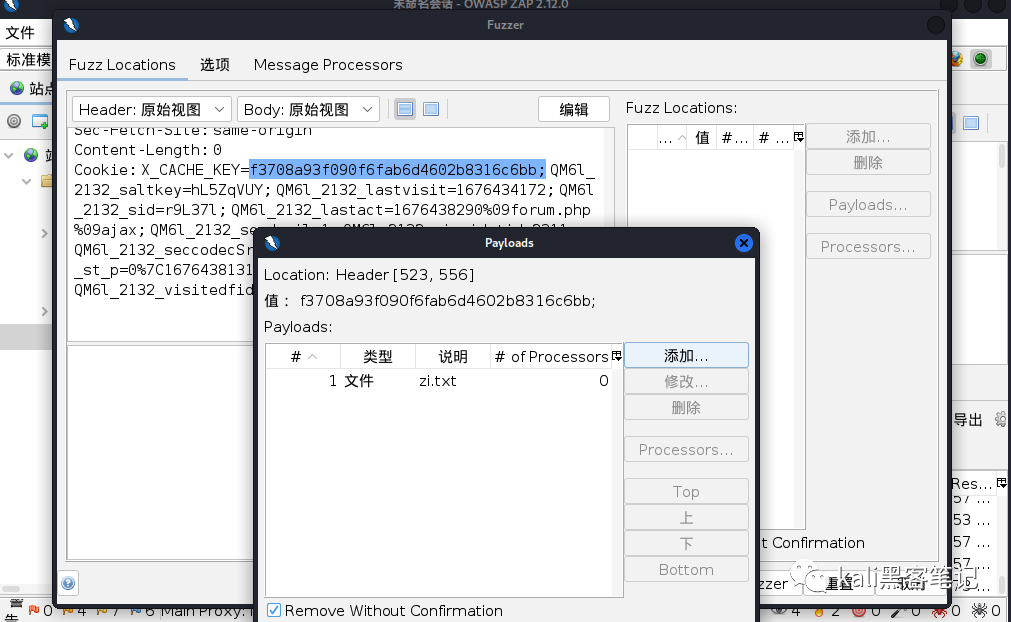This screenshot has height=622, width=1011.
Task: Open the 选项 tab in Fuzzer
Action: click(215, 65)
